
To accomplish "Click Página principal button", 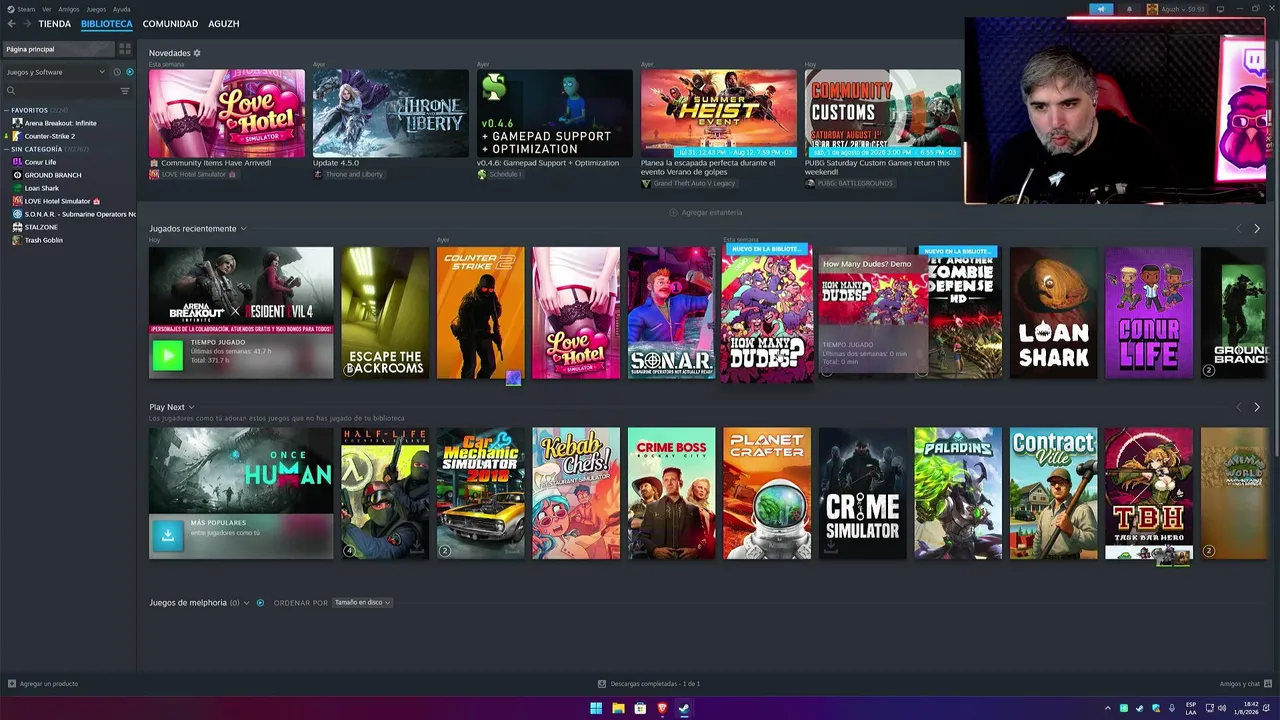I will click(x=59, y=49).
